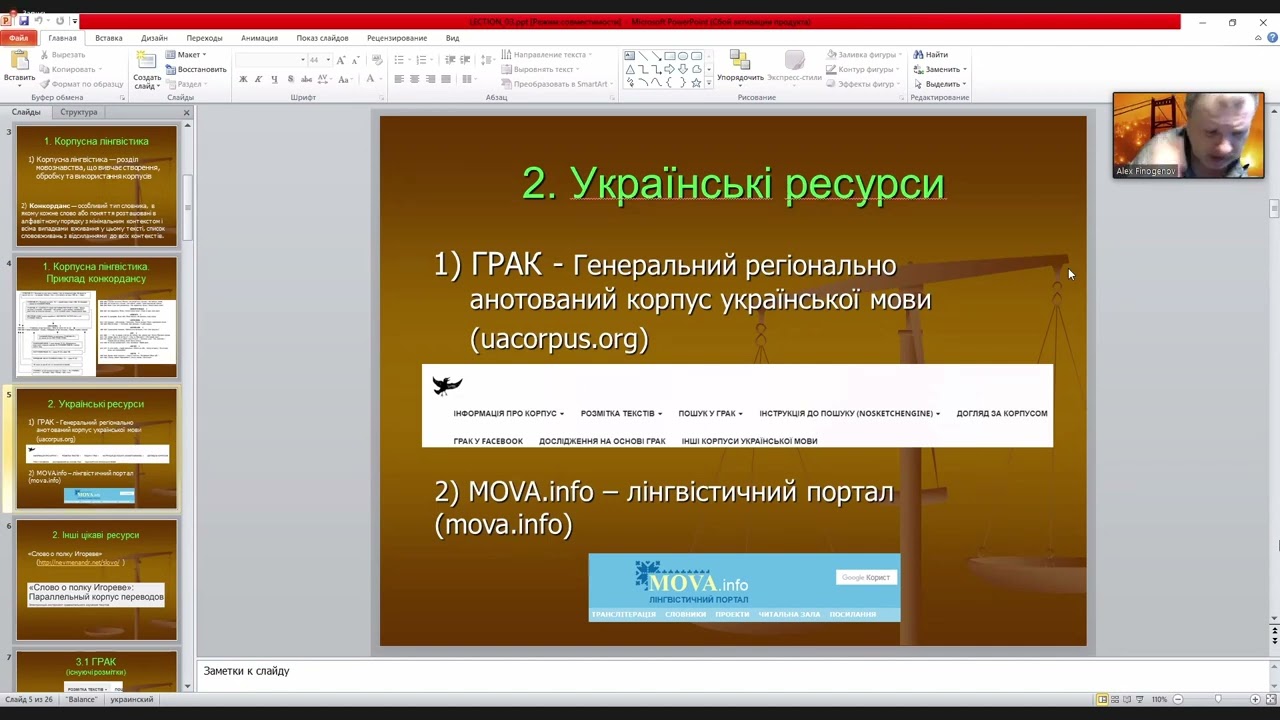Toggle bold (Ж) formatting
The height and width of the screenshot is (720, 1280).
[x=243, y=79]
